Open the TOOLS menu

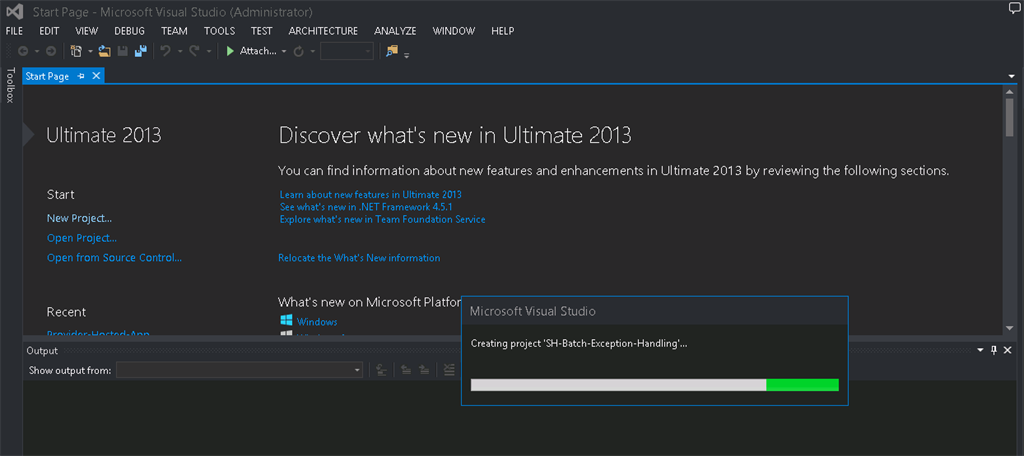coord(219,31)
